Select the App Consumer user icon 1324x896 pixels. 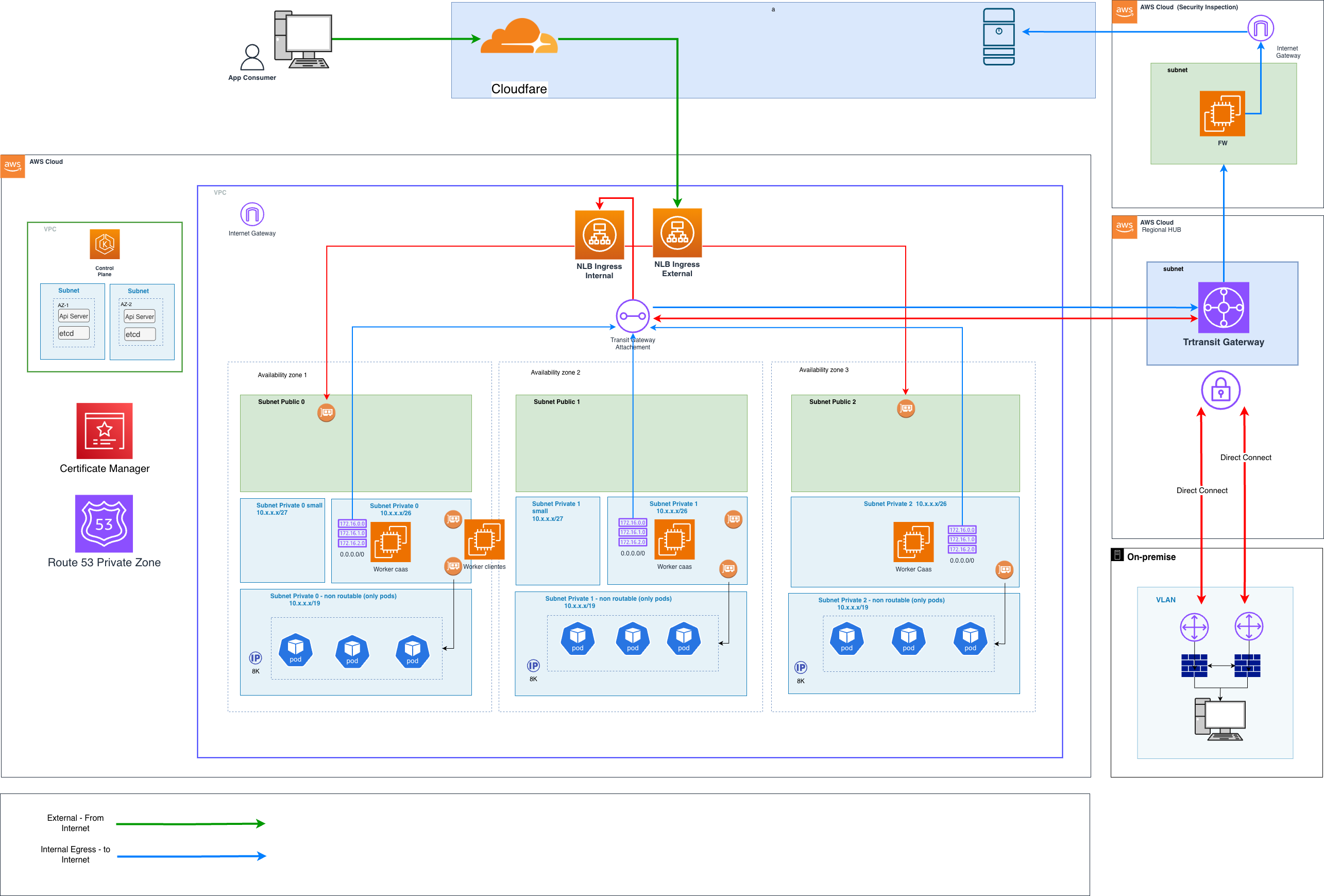tap(252, 57)
